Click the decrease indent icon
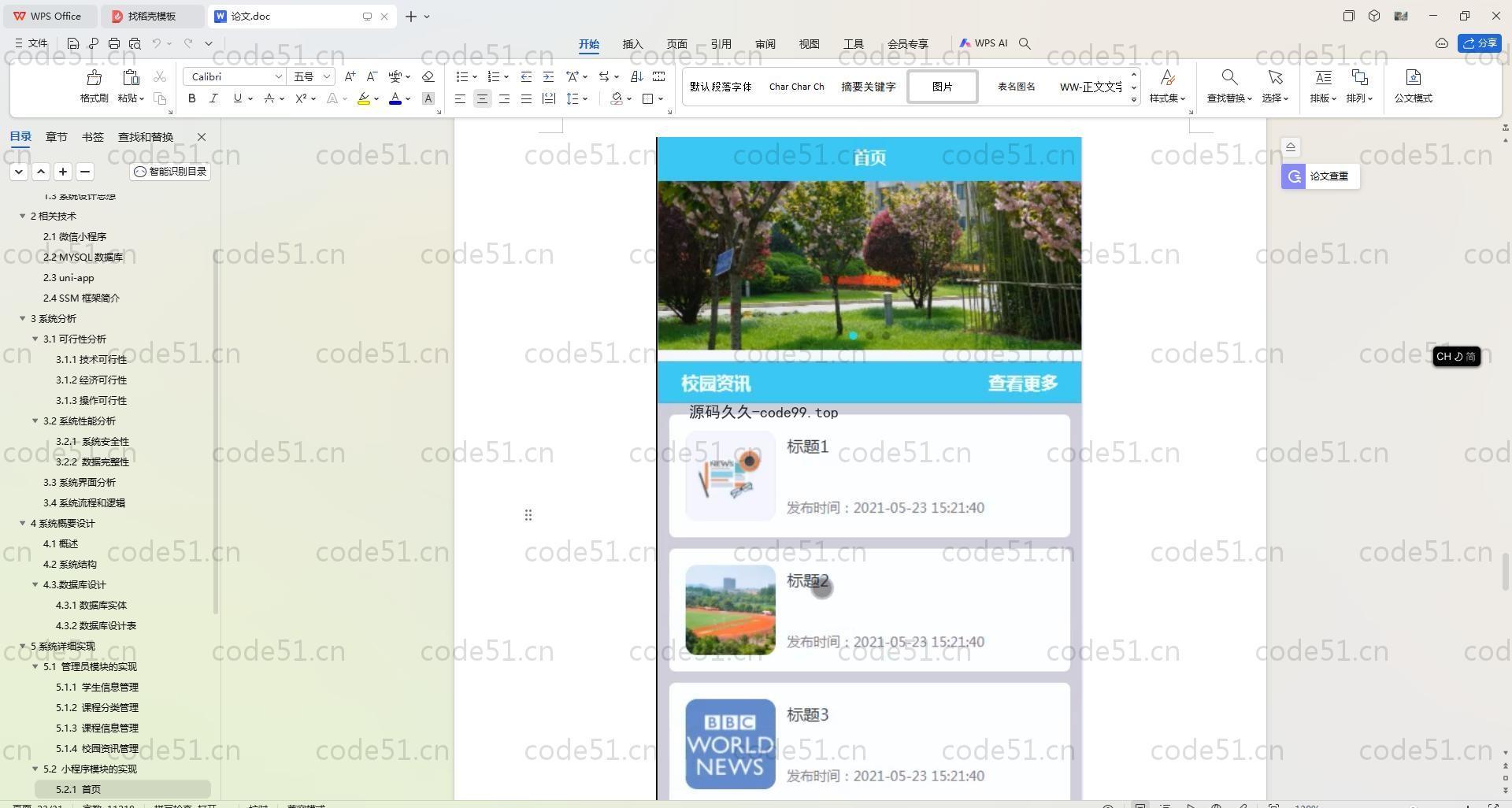1512x808 pixels. click(x=526, y=76)
